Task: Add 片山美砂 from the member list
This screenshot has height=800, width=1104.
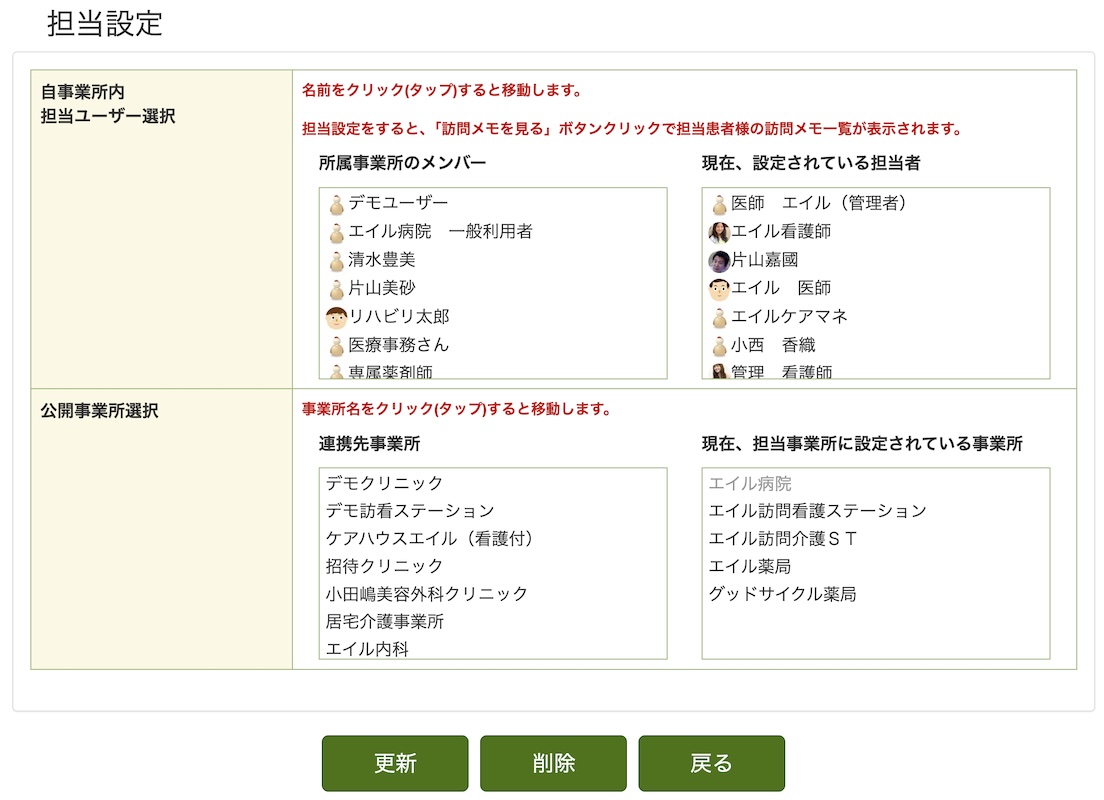Action: tap(381, 289)
